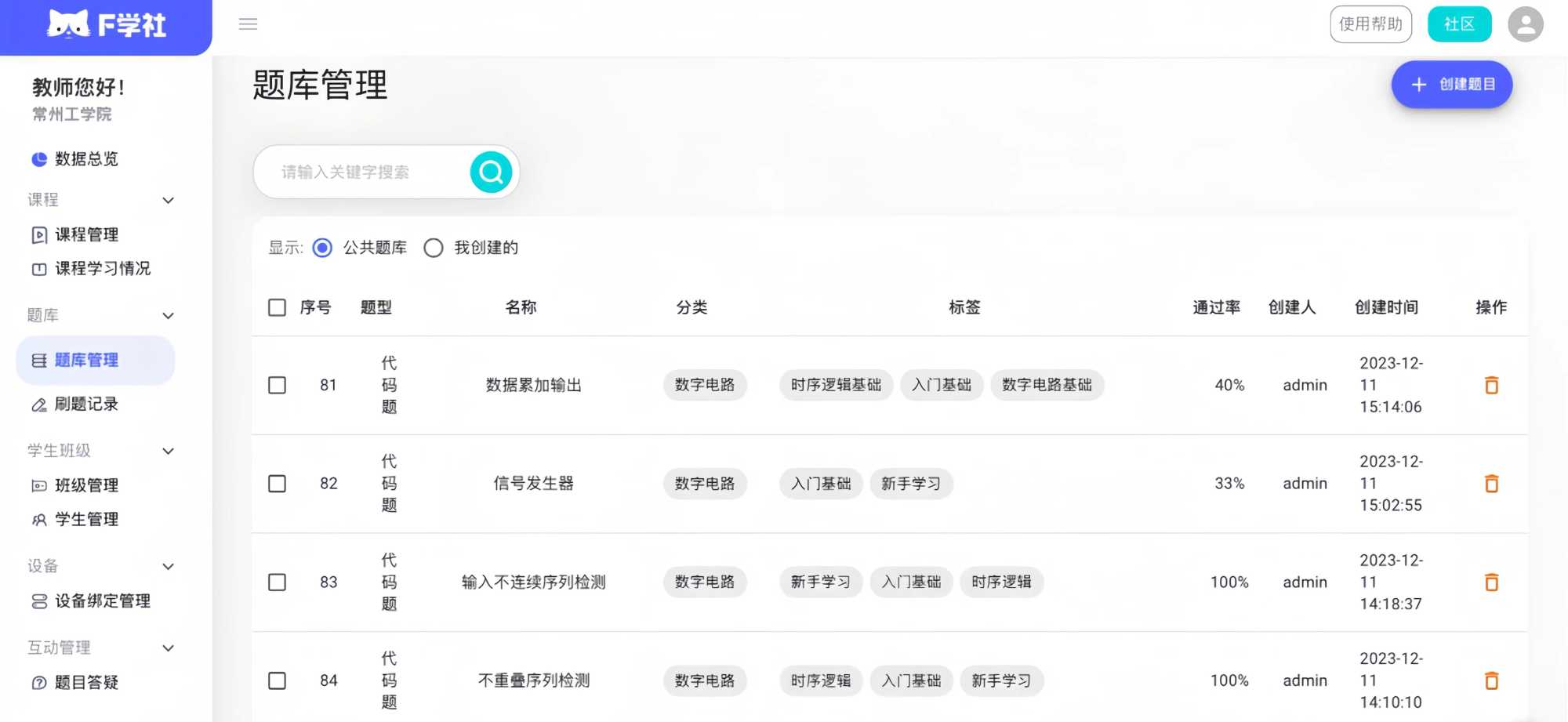Toggle the 学生班级 section chevron
The width and height of the screenshot is (1568, 722).
(x=168, y=452)
